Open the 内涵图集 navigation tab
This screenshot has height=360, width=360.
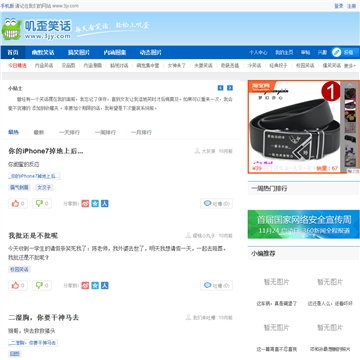115,52
